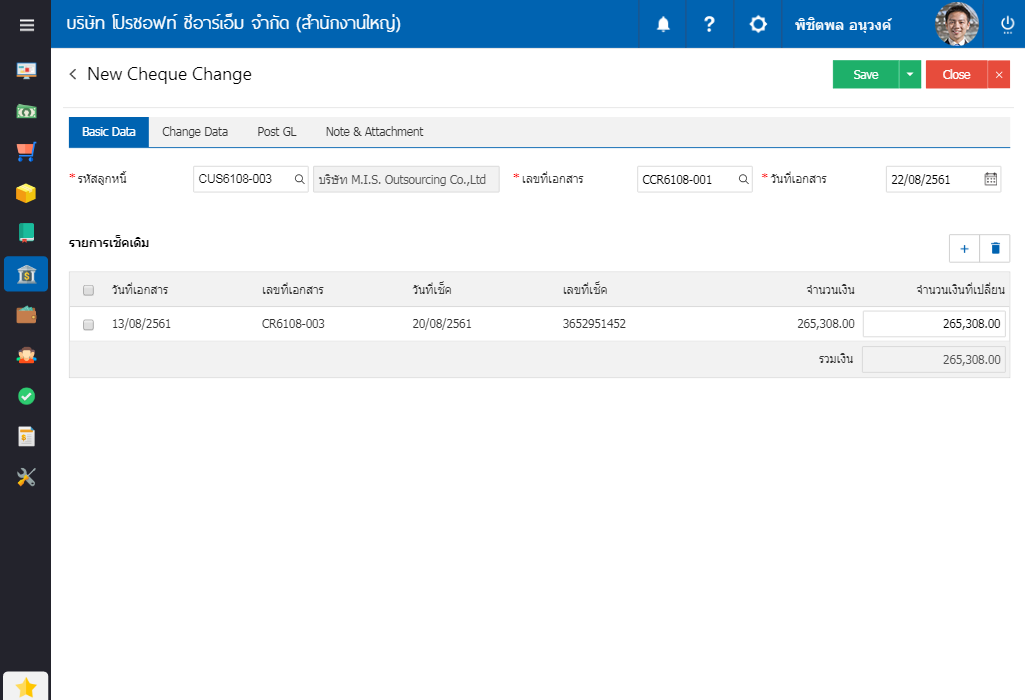Delete selected cheque with trash icon

click(995, 248)
